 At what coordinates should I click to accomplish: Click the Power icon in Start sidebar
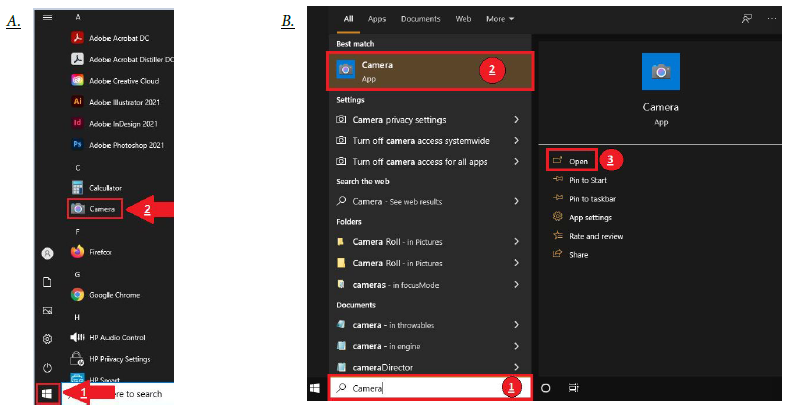point(47,367)
